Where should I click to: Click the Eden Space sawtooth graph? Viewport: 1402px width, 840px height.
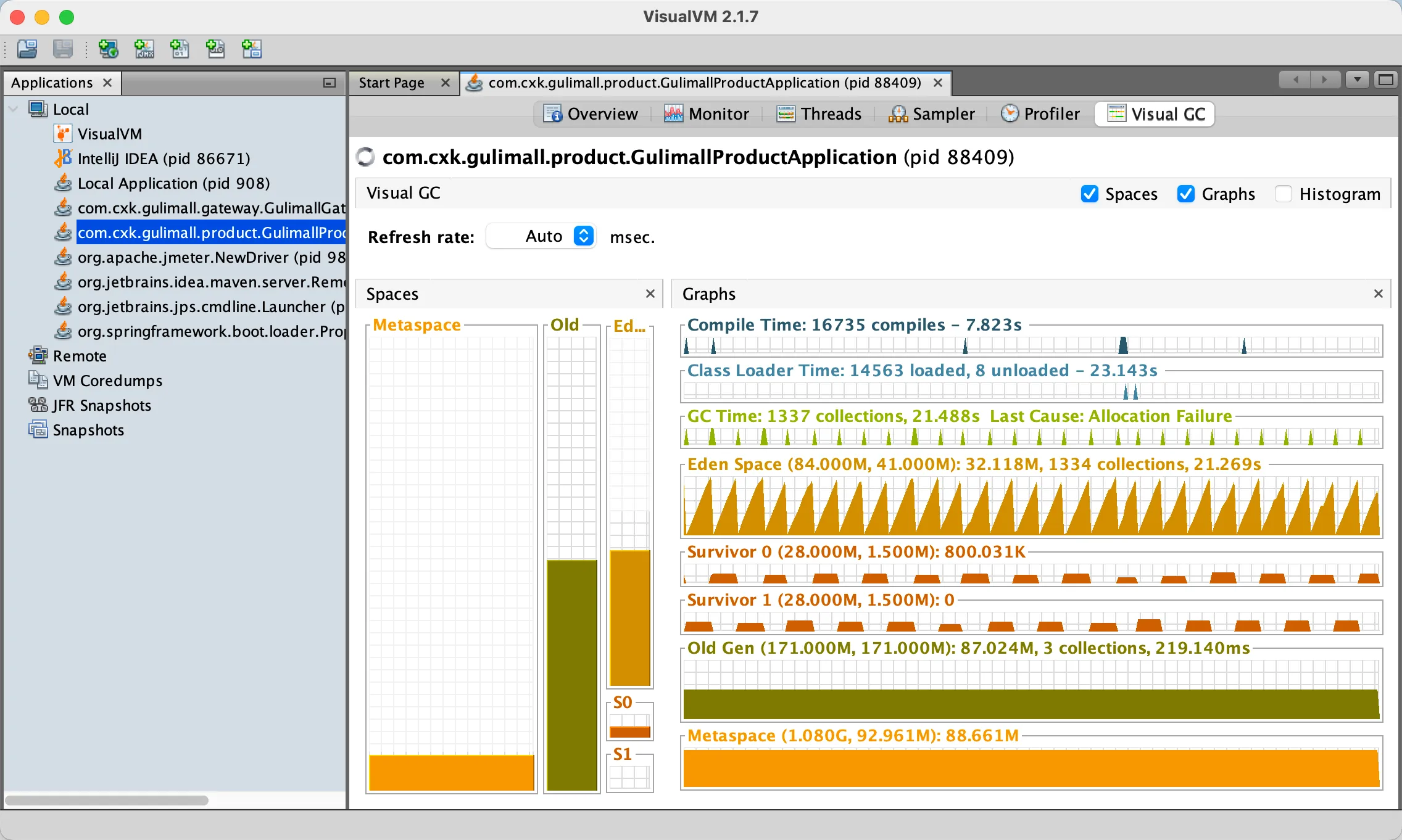[x=1032, y=506]
